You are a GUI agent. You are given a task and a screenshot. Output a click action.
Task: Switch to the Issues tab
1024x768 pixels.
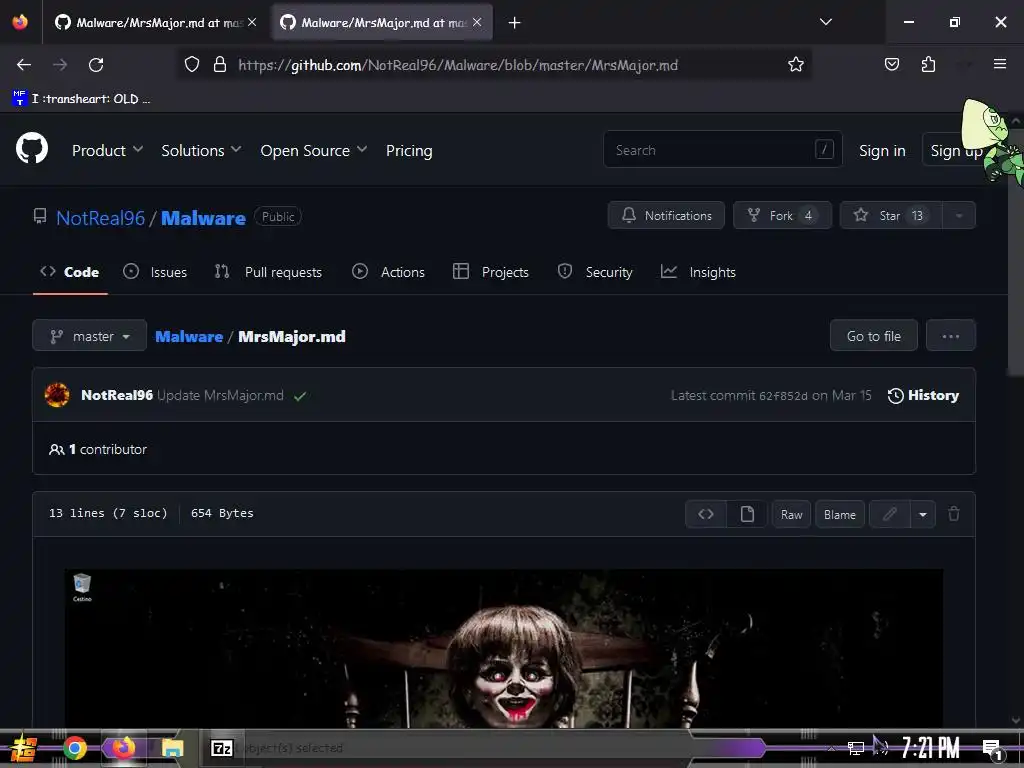[155, 272]
